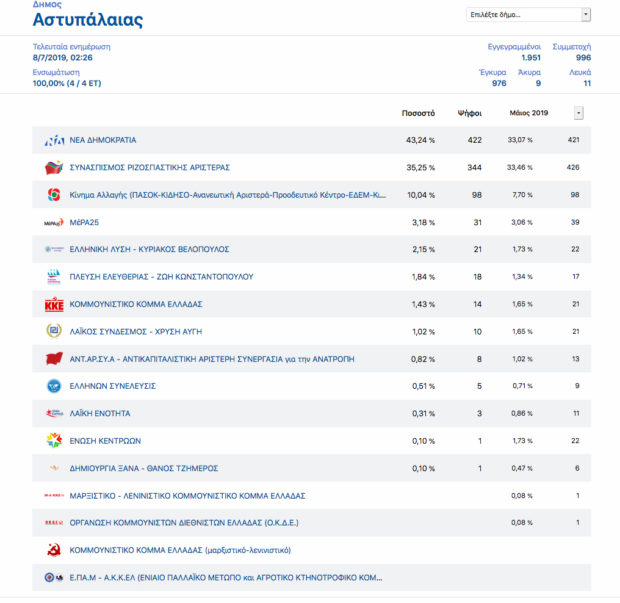Click Νέα Δημοκρατία percentage 43,24 %
This screenshot has width=620, height=603.
tap(420, 140)
